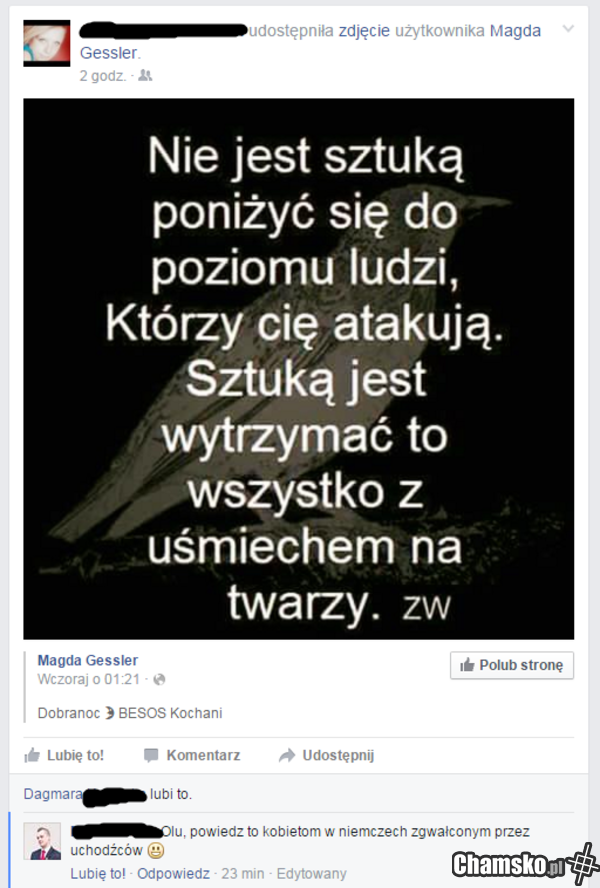Click the 'Komentarz' speech bubble icon
600x888 pixels.
[151, 755]
